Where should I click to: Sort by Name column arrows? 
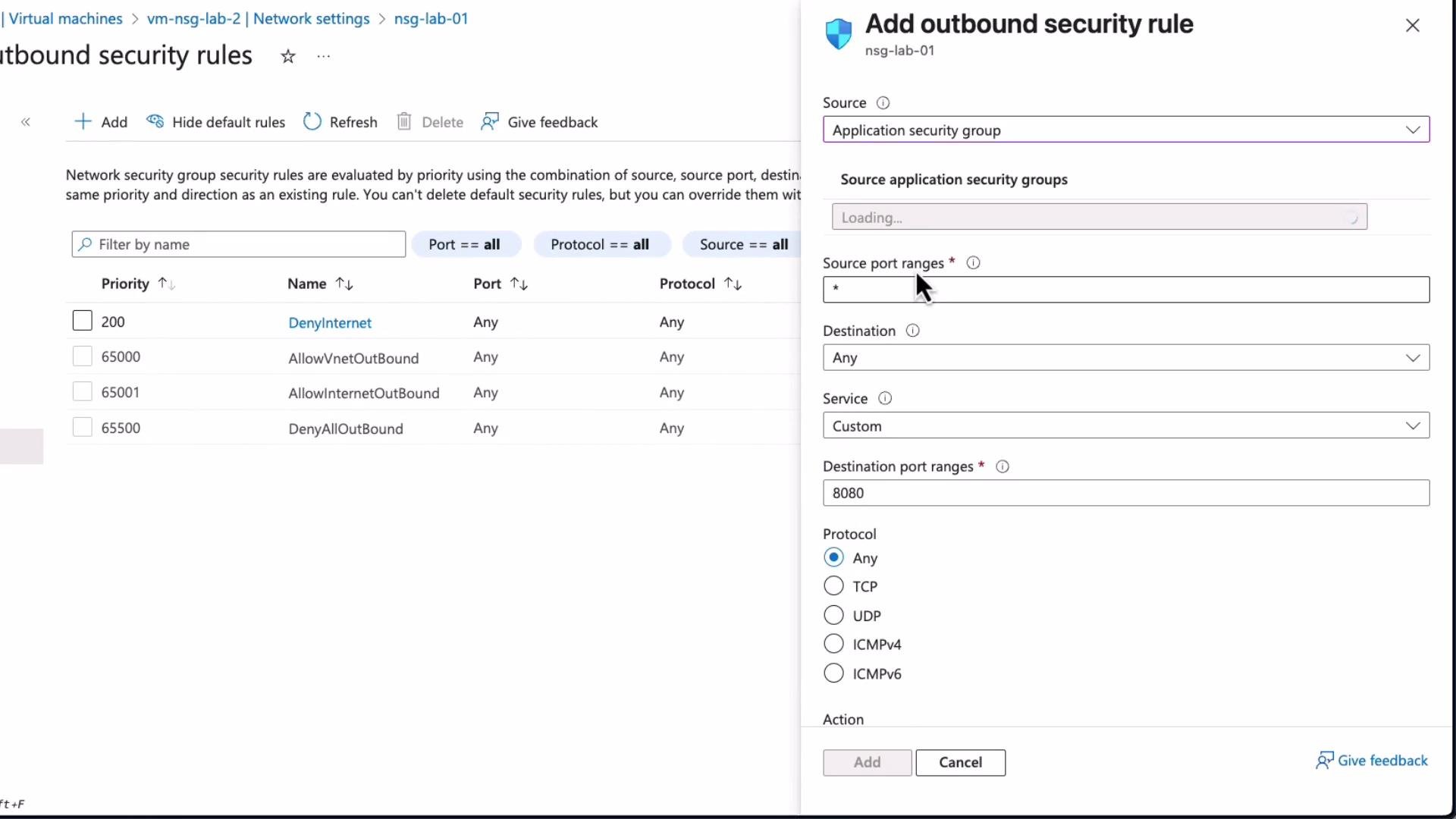click(344, 284)
